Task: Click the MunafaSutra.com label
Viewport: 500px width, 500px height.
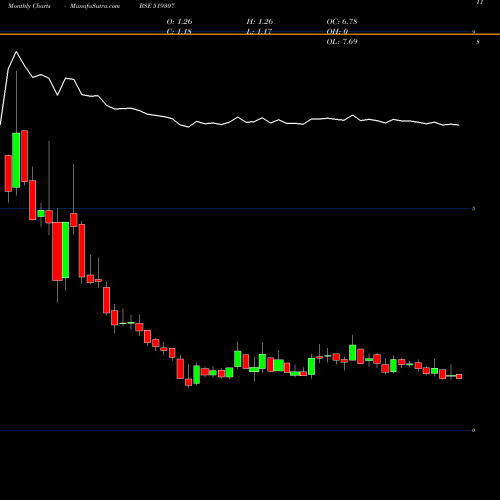Action: [x=95, y=6]
